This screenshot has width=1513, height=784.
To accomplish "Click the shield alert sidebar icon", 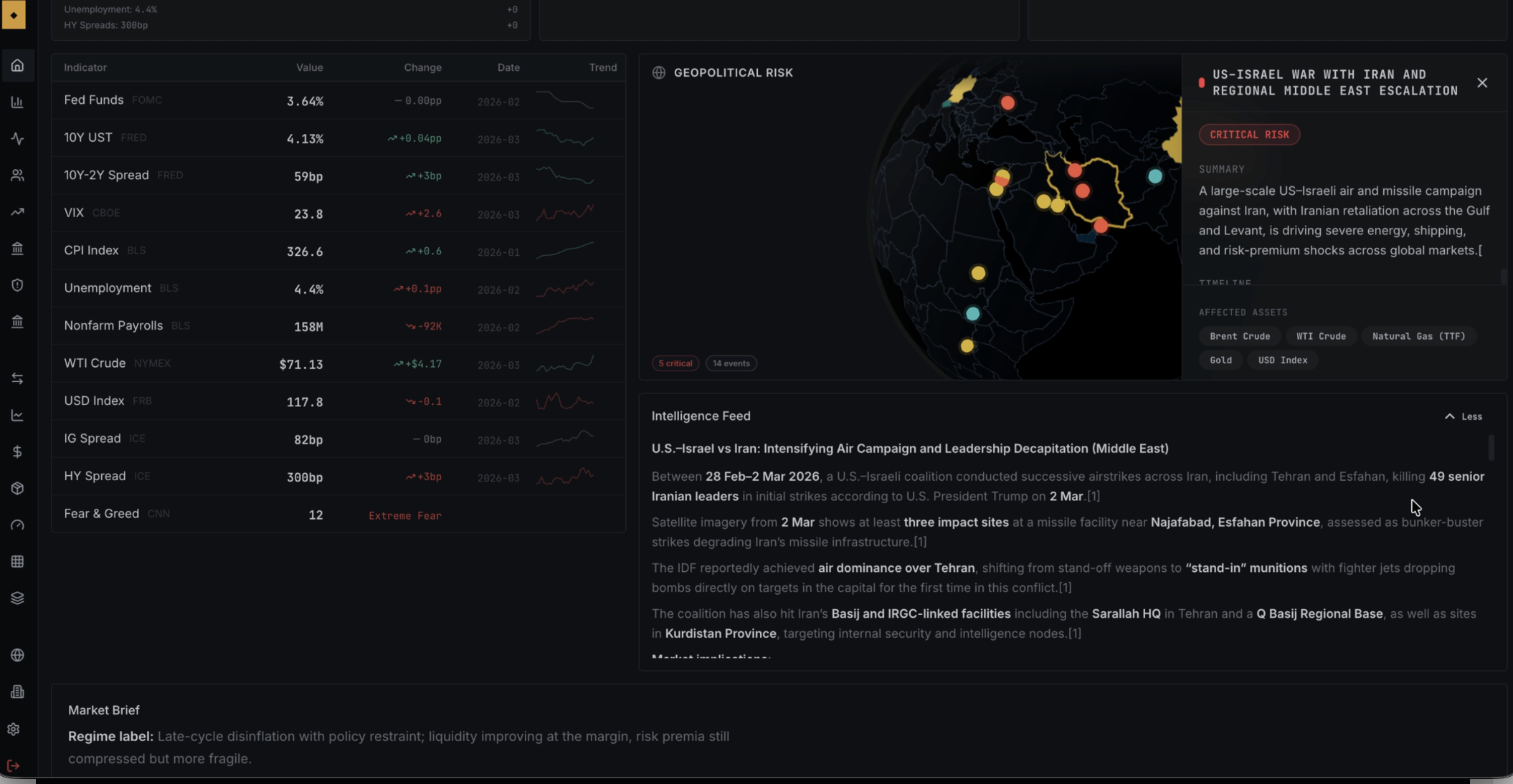I will [x=17, y=285].
